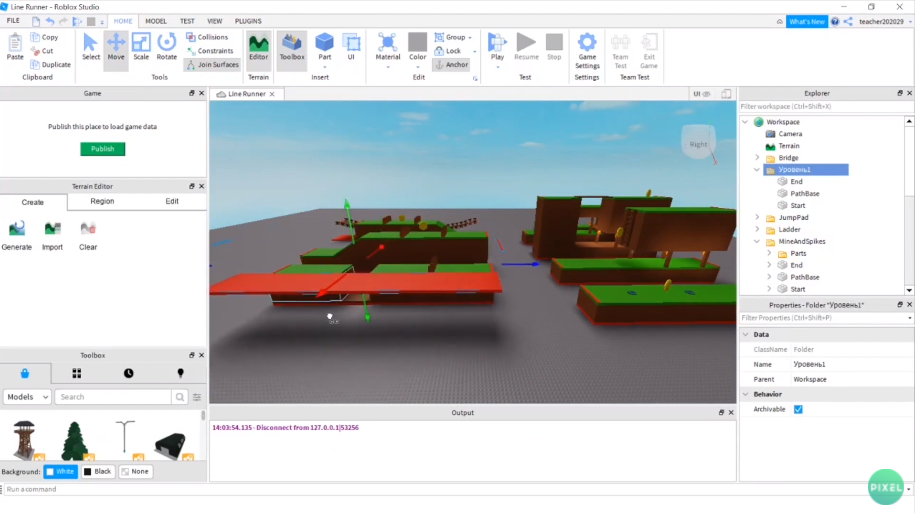This screenshot has height=513, width=915.
Task: Import terrain heightmap
Action: (x=52, y=236)
